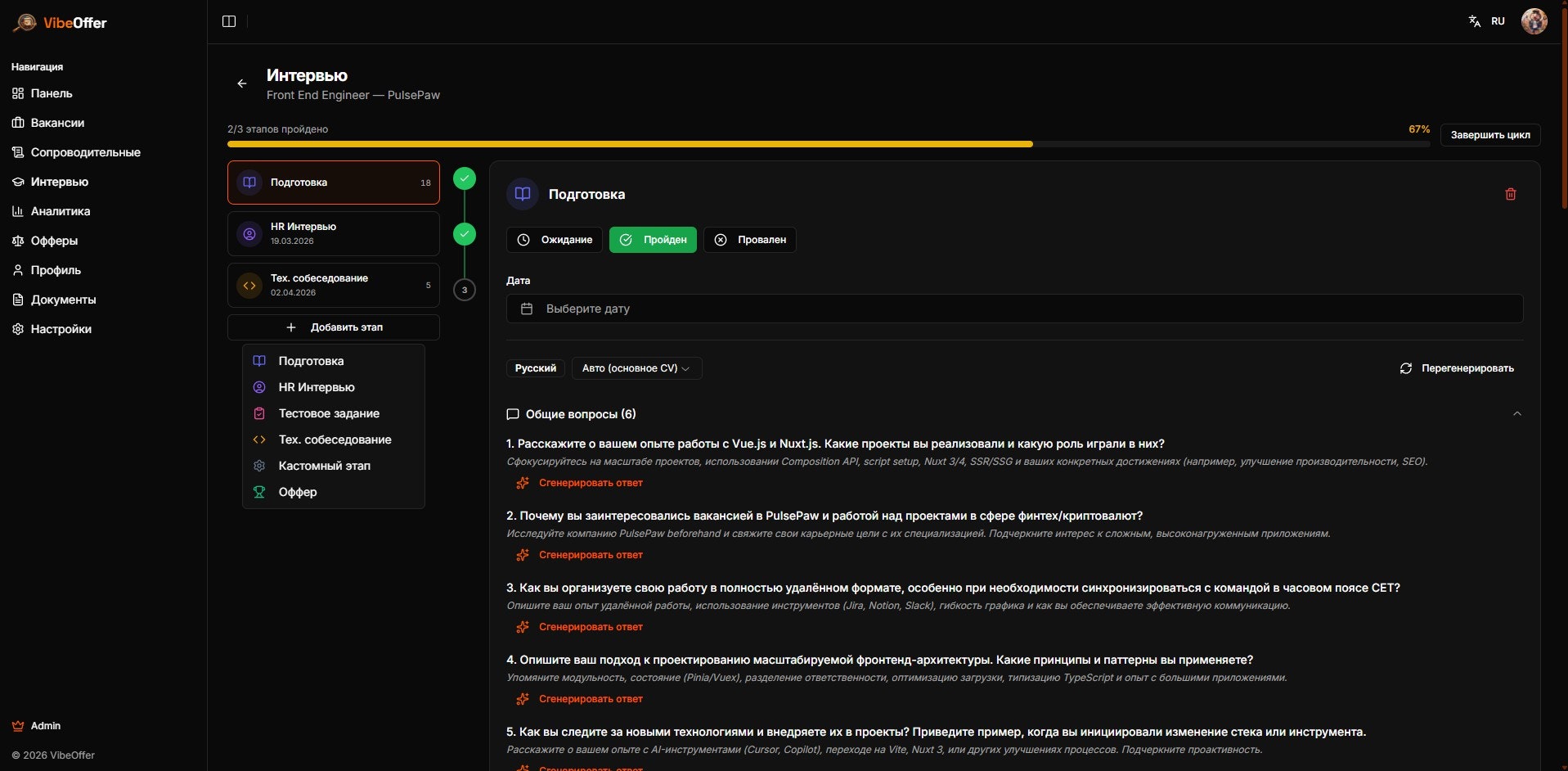The width and height of the screenshot is (1568, 771).
Task: Click the crown icon next to Admin
Action: [x=18, y=726]
